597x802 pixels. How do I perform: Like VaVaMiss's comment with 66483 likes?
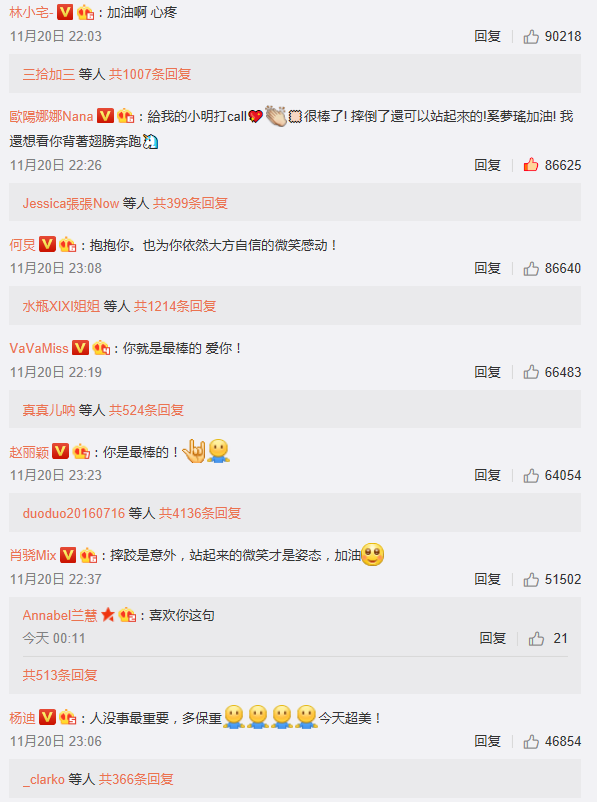pyautogui.click(x=531, y=372)
